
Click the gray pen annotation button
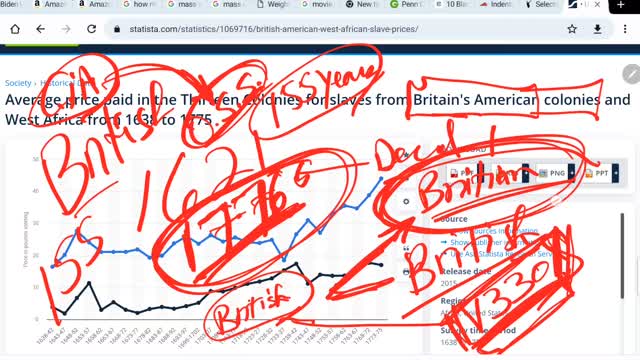pyautogui.click(x=631, y=74)
